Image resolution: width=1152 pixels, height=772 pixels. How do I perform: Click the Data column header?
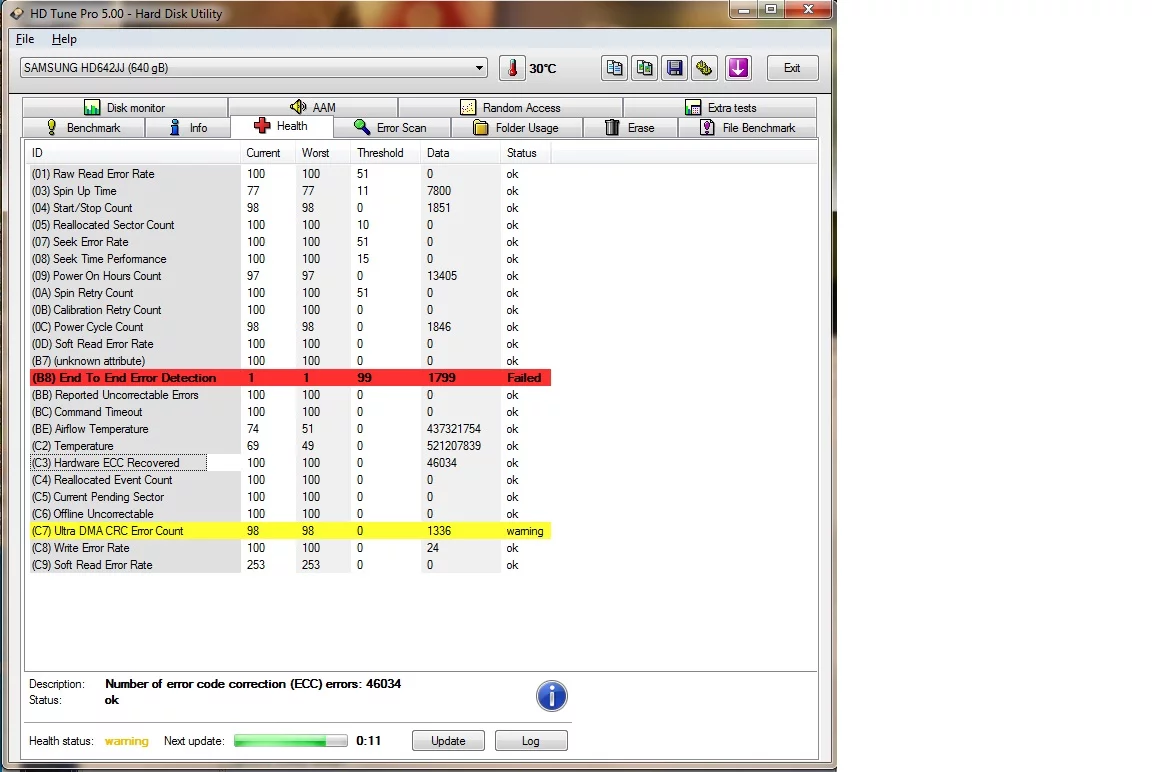click(460, 153)
